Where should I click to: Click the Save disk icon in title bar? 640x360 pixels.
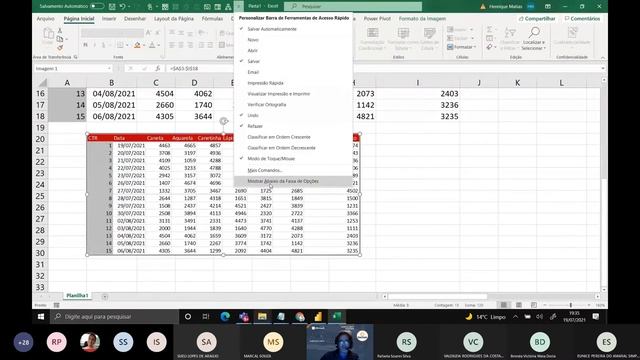[x=112, y=7]
